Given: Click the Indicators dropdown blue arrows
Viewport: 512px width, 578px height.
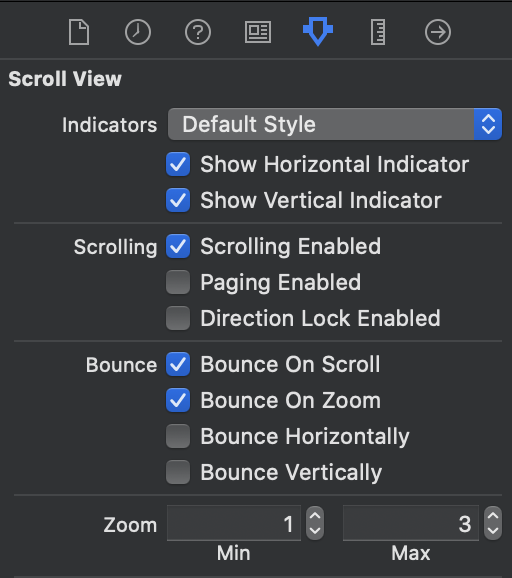Looking at the screenshot, I should coord(488,124).
